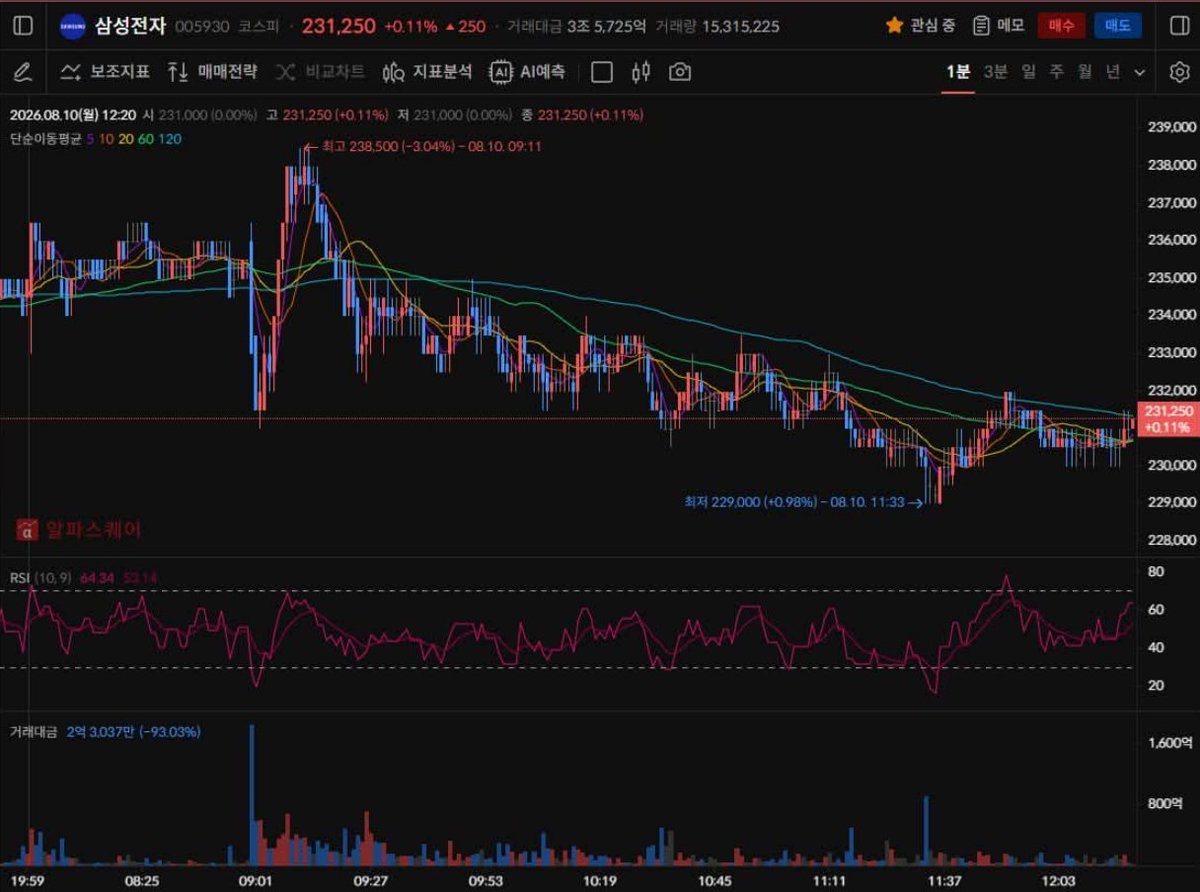Viewport: 1200px width, 892px height.
Task: Click the 239,000 price axis label
Action: [x=1171, y=128]
